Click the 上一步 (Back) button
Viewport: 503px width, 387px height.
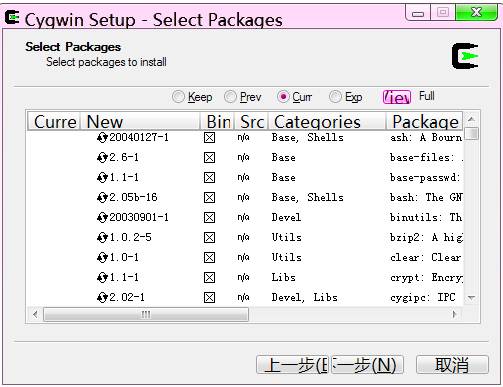pos(293,365)
